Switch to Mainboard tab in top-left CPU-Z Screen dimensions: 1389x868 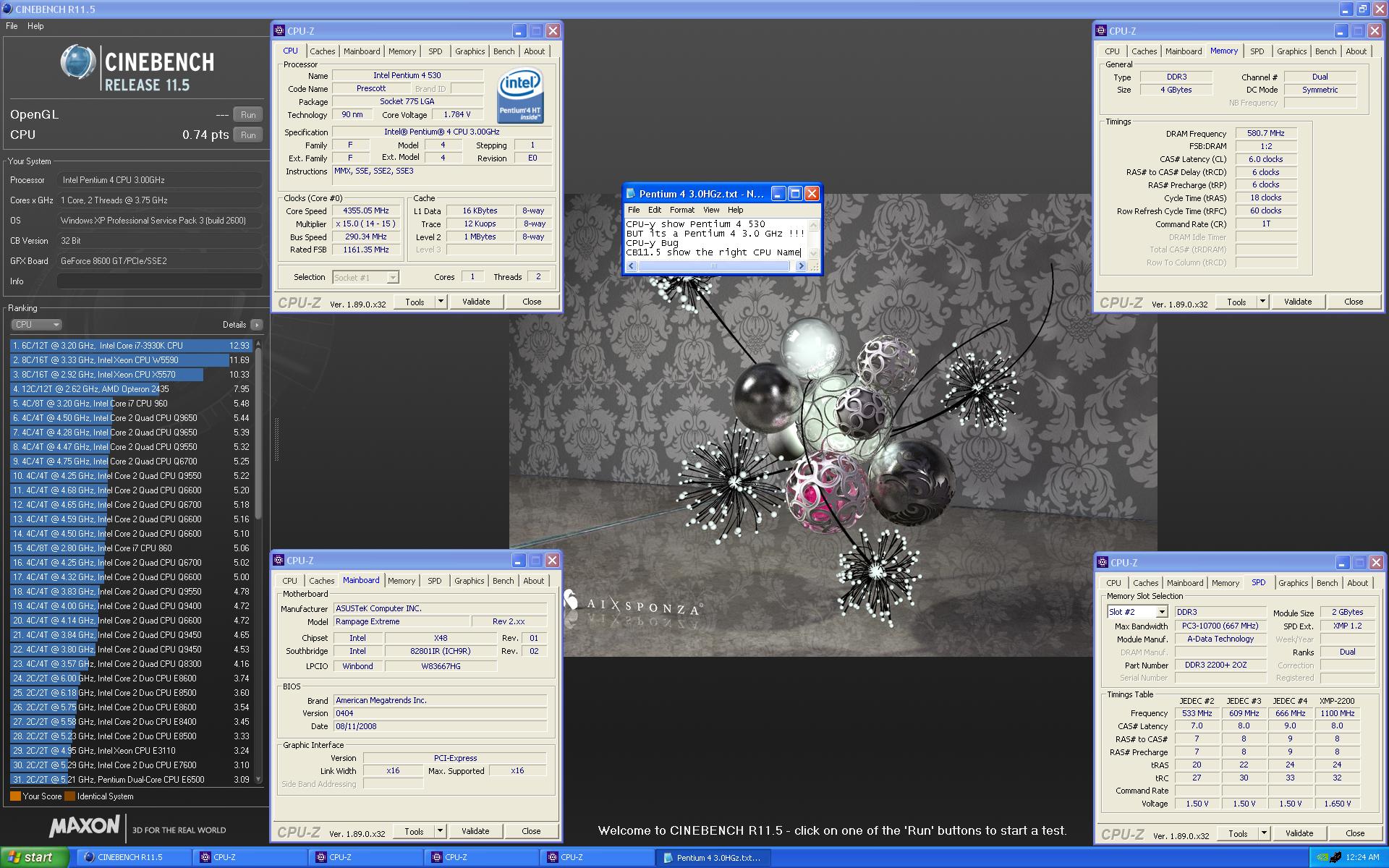click(362, 51)
